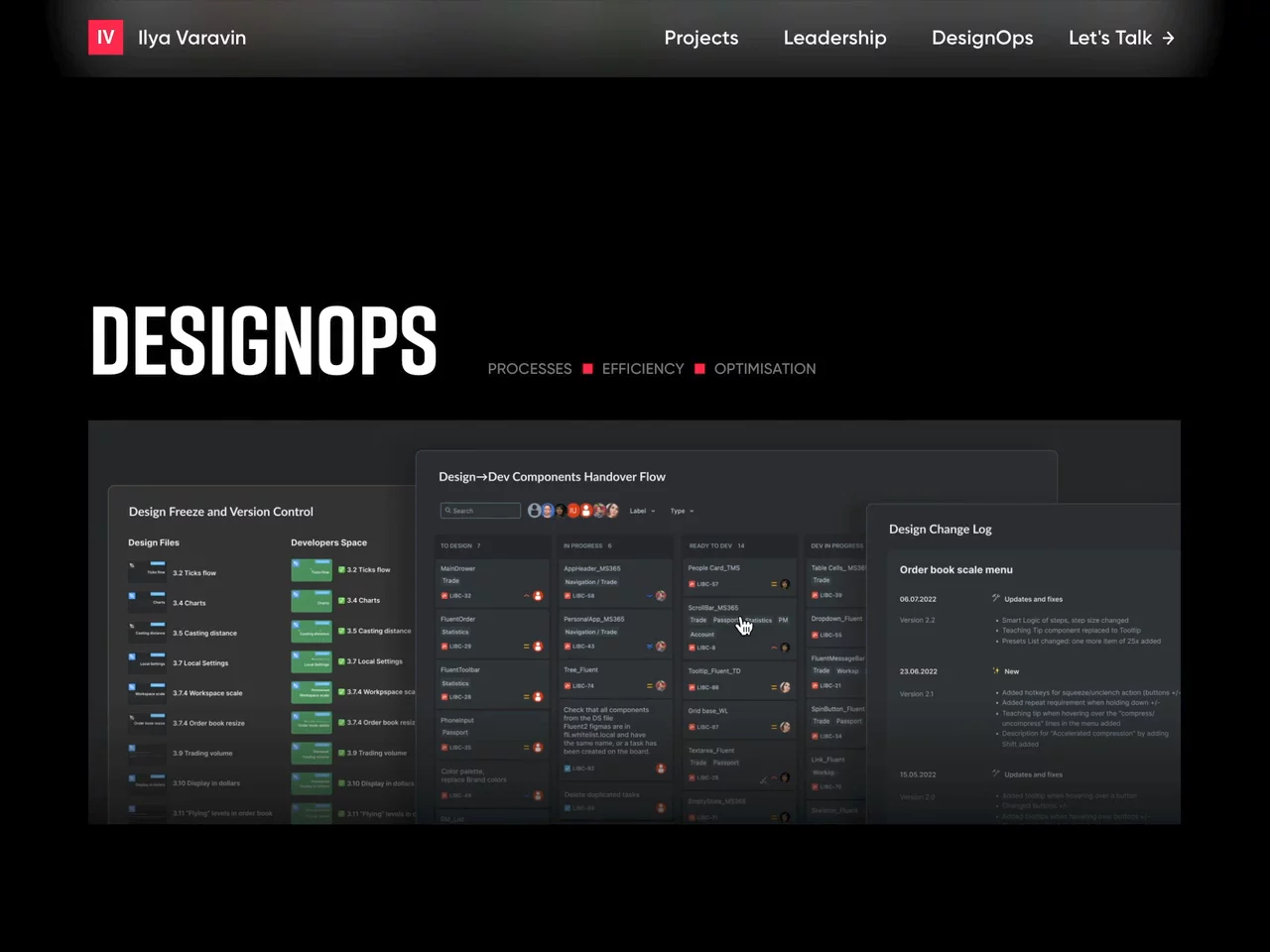Click the EFFICIENCY tagline word
This screenshot has height=952, width=1270.
click(x=643, y=369)
